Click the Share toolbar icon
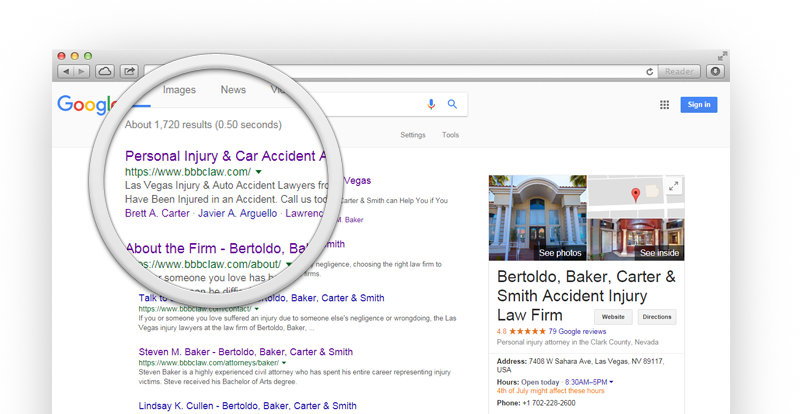The width and height of the screenshot is (800, 414). (130, 71)
